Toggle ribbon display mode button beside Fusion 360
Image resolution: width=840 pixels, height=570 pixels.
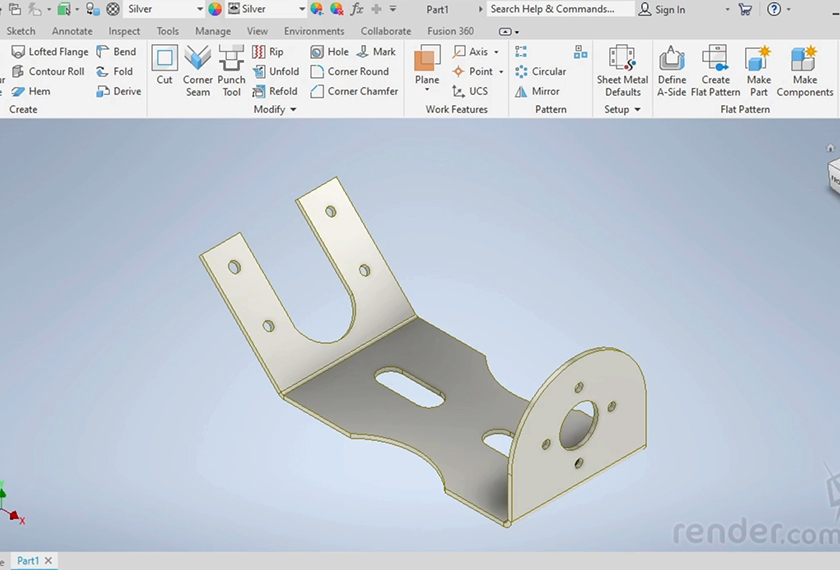click(x=506, y=32)
